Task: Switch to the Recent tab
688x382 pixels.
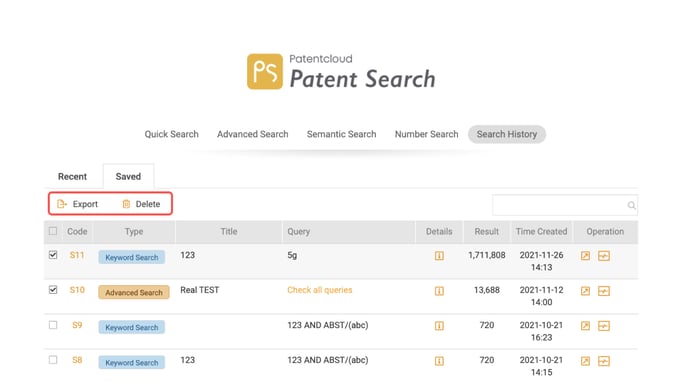Action: pos(72,176)
